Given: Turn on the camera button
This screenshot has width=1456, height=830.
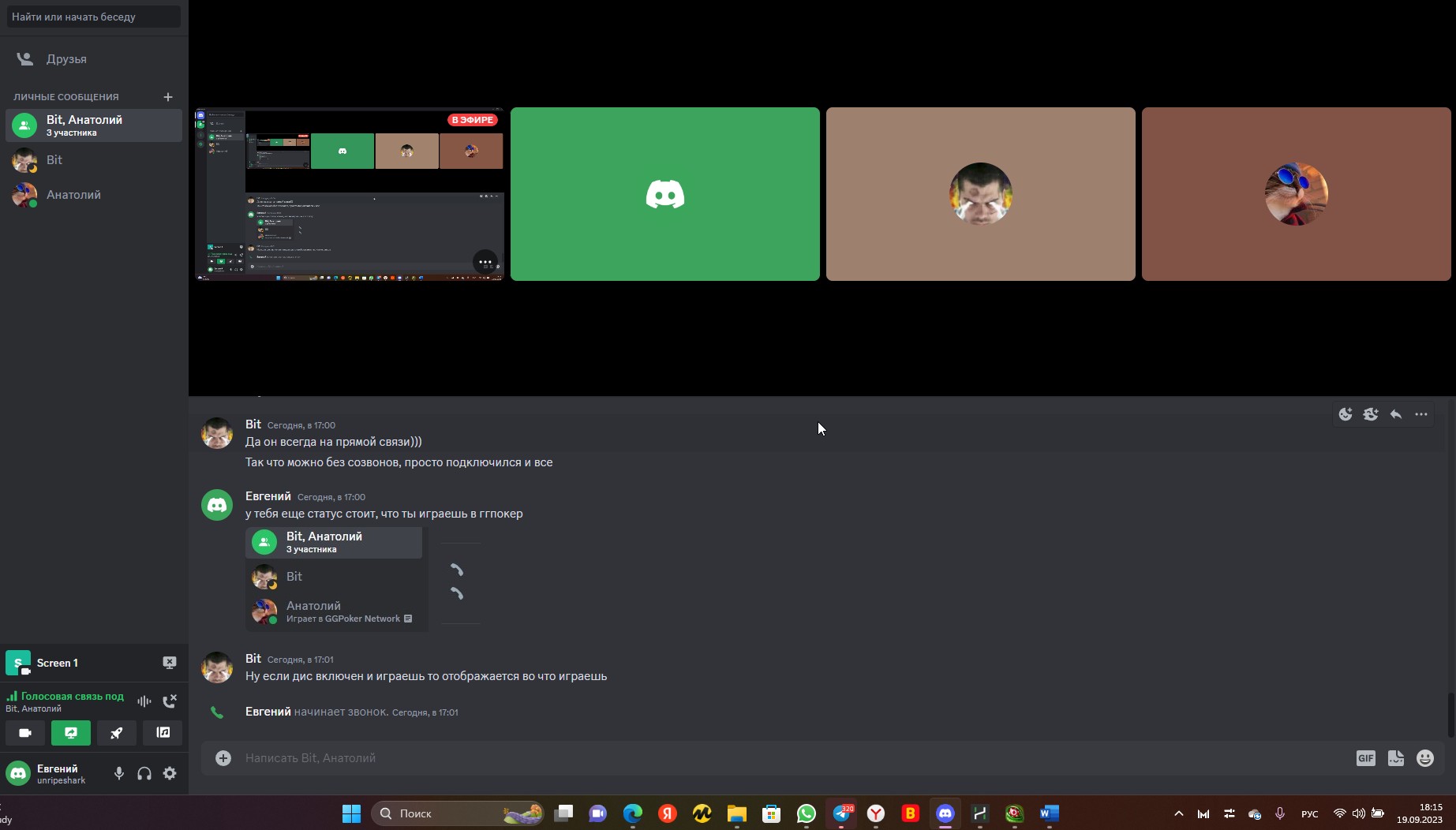Looking at the screenshot, I should [25, 733].
